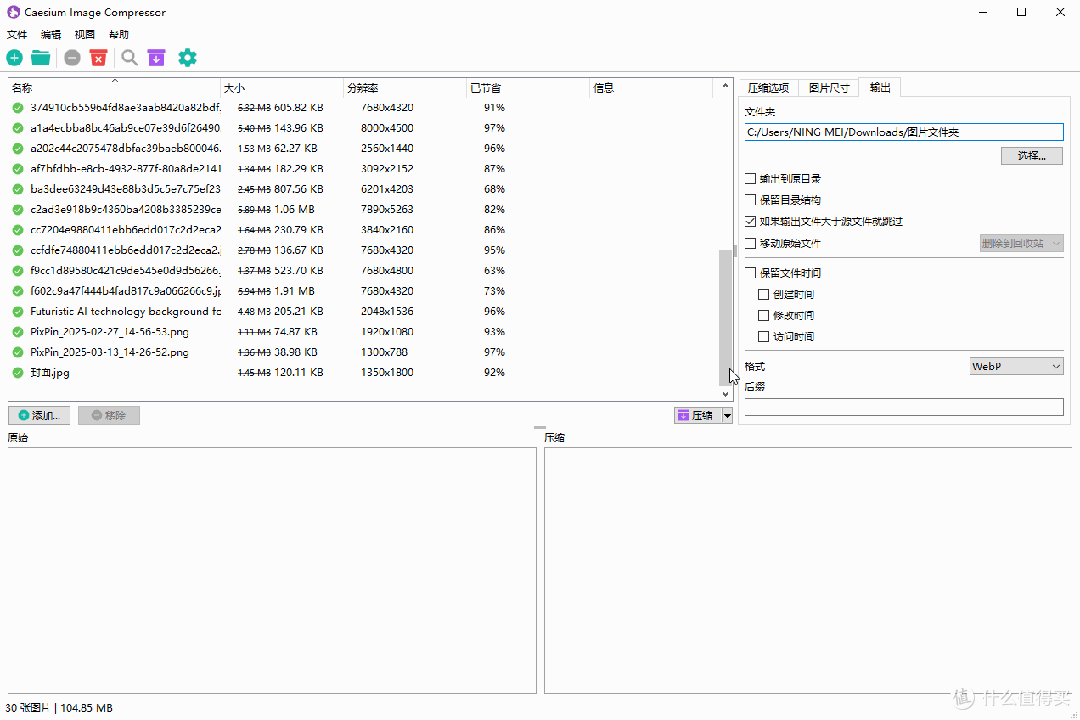The height and width of the screenshot is (720, 1080).
Task: Open the WebP format dropdown
Action: point(1017,367)
